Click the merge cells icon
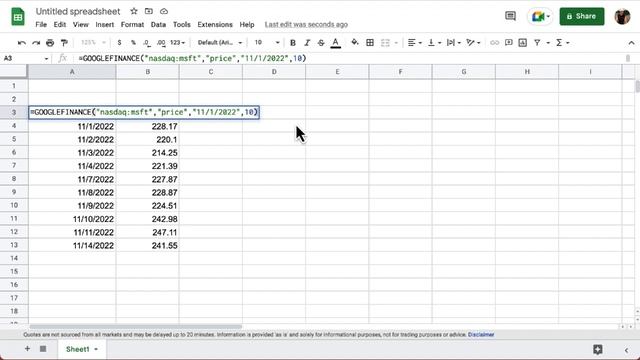Image resolution: width=640 pixels, height=360 pixels. click(385, 42)
